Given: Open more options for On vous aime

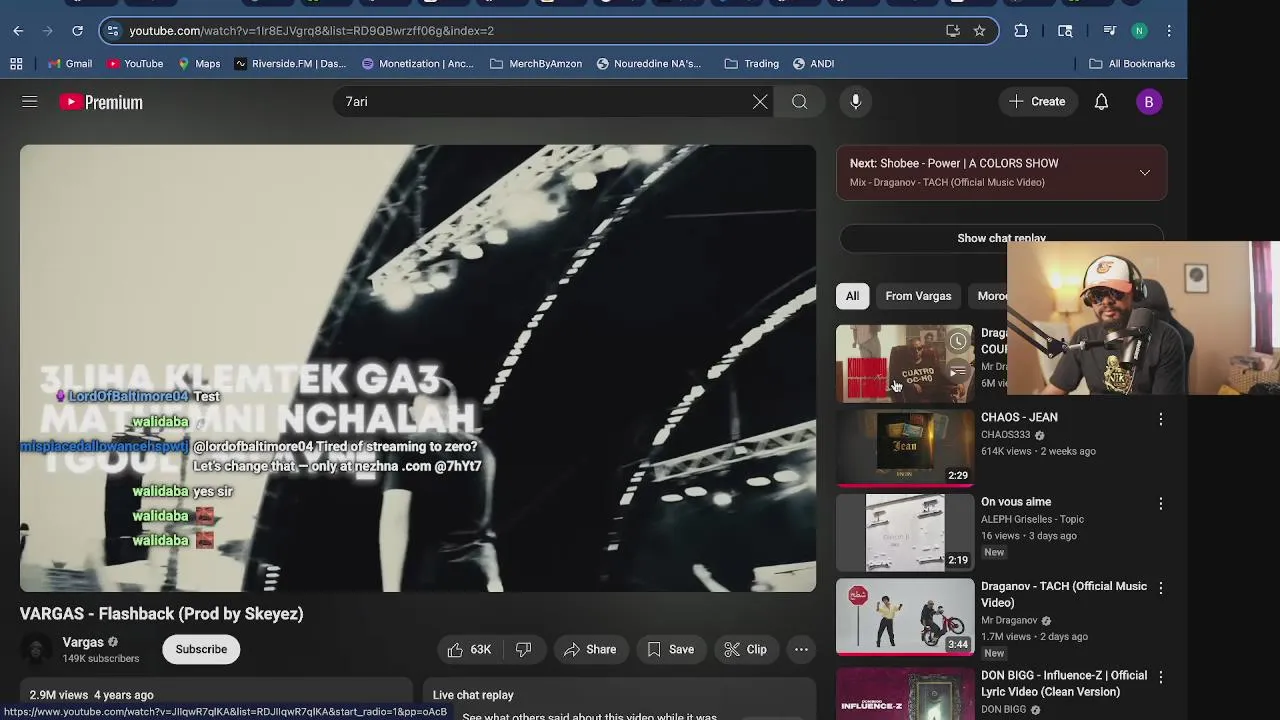Looking at the screenshot, I should click(x=1161, y=504).
